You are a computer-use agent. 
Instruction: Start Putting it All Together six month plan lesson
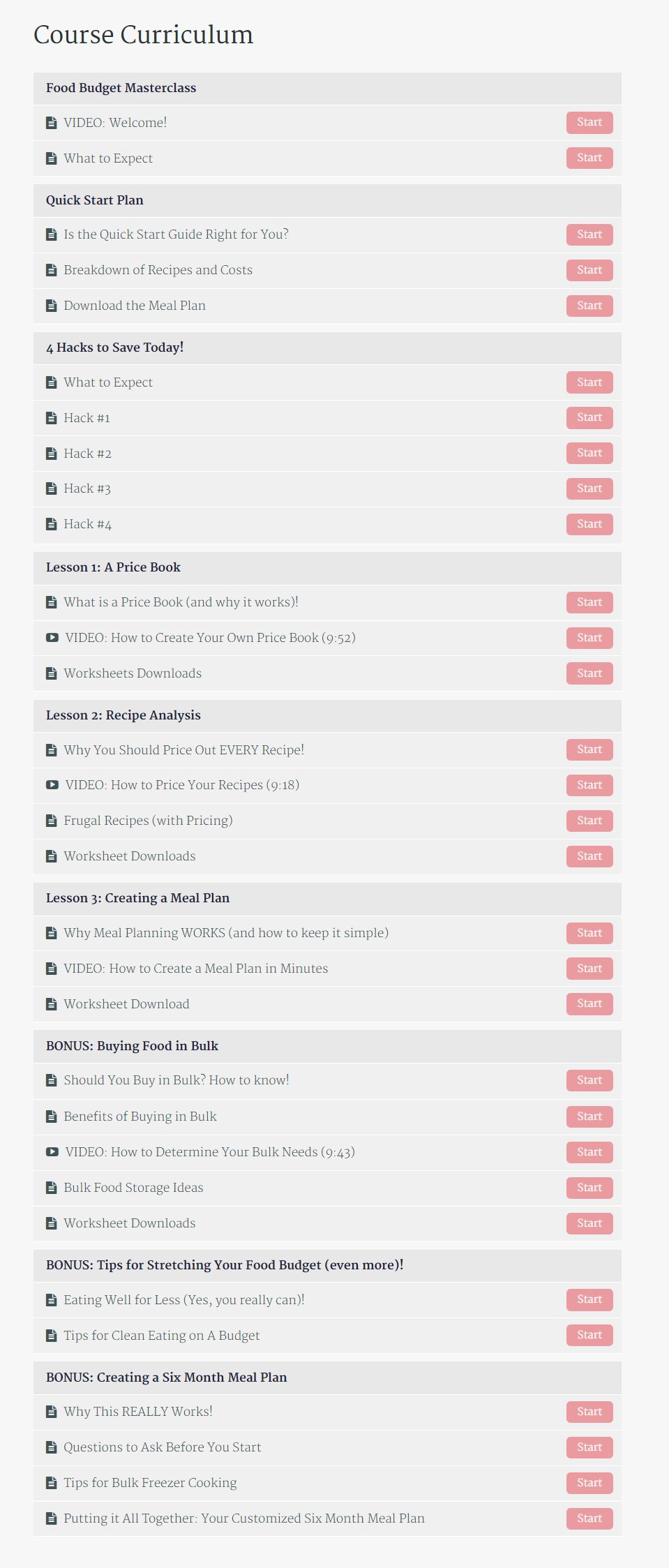[x=589, y=1518]
